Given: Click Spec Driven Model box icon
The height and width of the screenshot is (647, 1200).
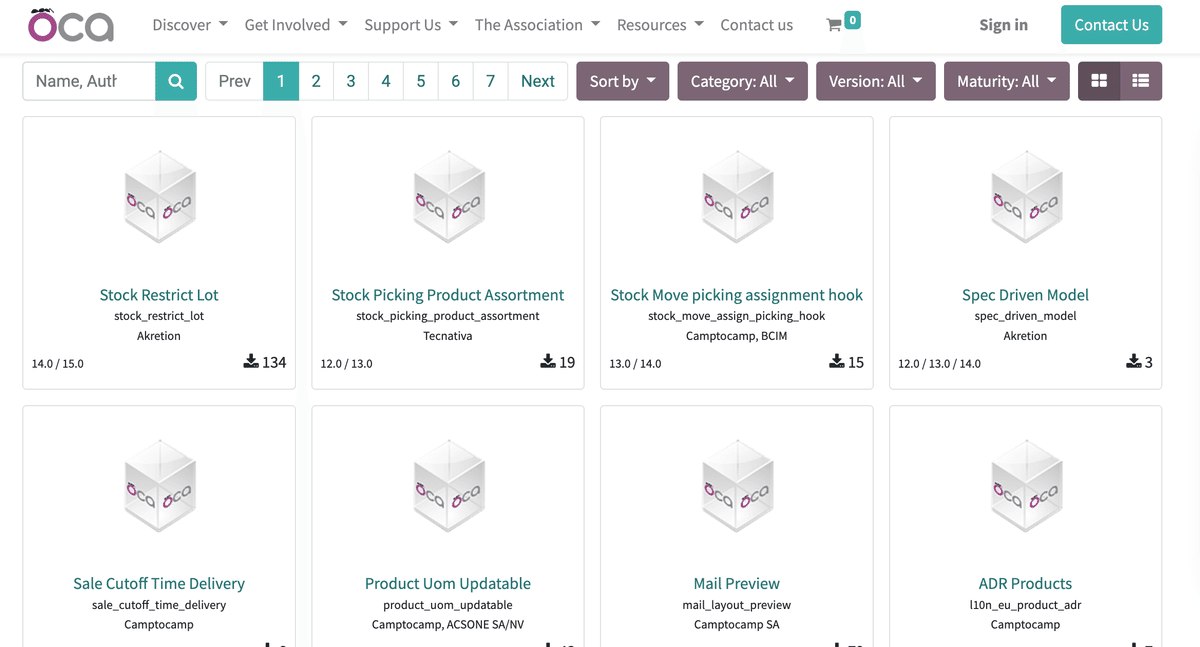Looking at the screenshot, I should [1026, 196].
